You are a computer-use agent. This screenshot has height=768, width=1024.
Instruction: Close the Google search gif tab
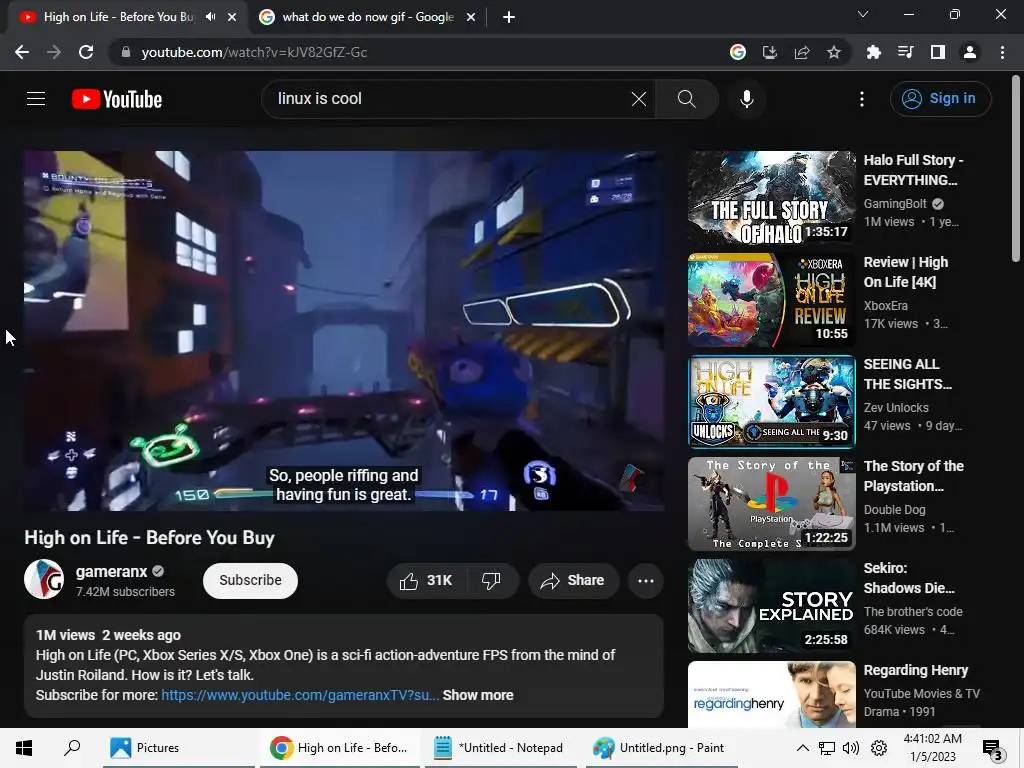(x=471, y=17)
